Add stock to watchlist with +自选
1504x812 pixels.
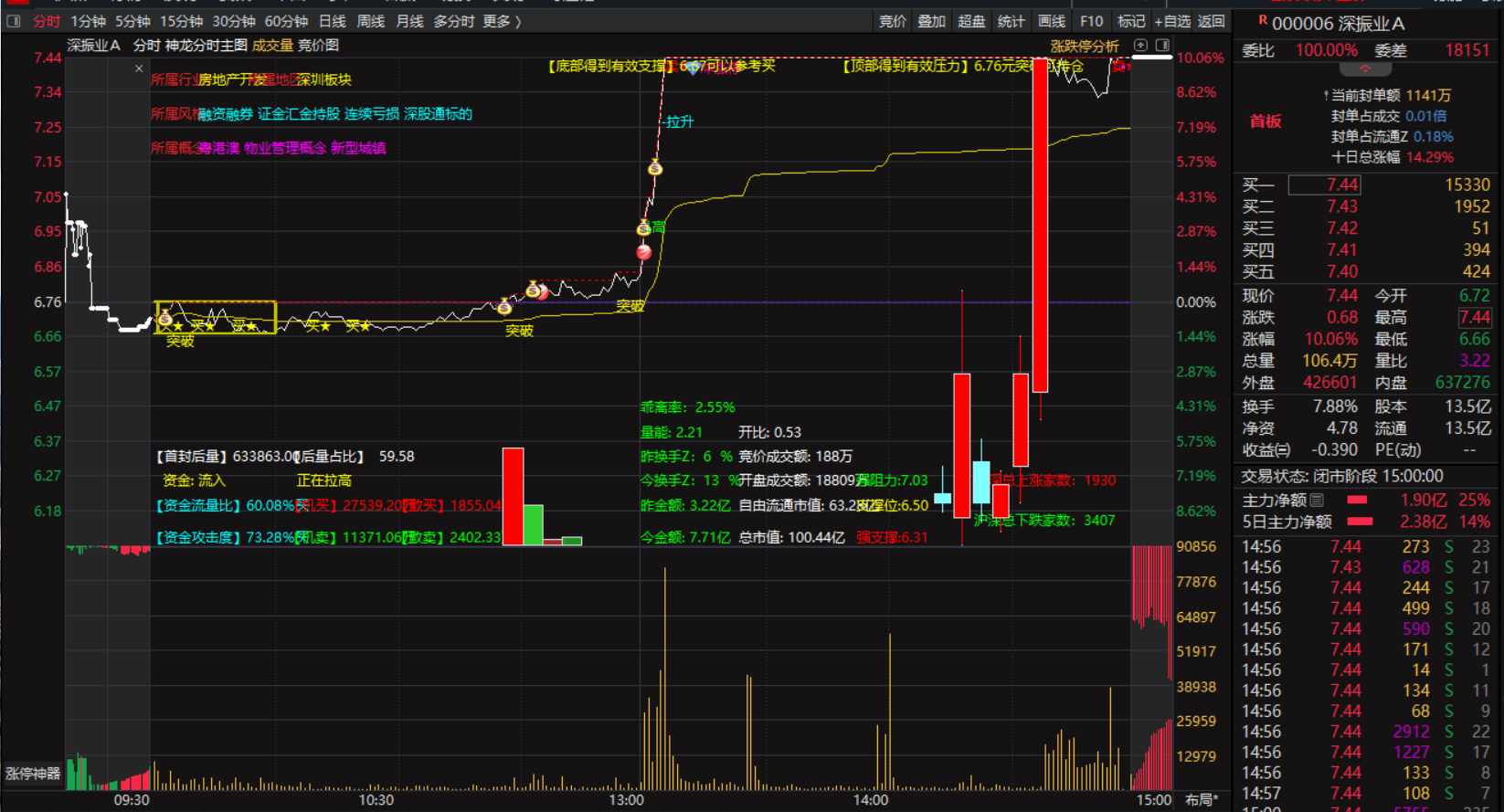[x=1172, y=21]
